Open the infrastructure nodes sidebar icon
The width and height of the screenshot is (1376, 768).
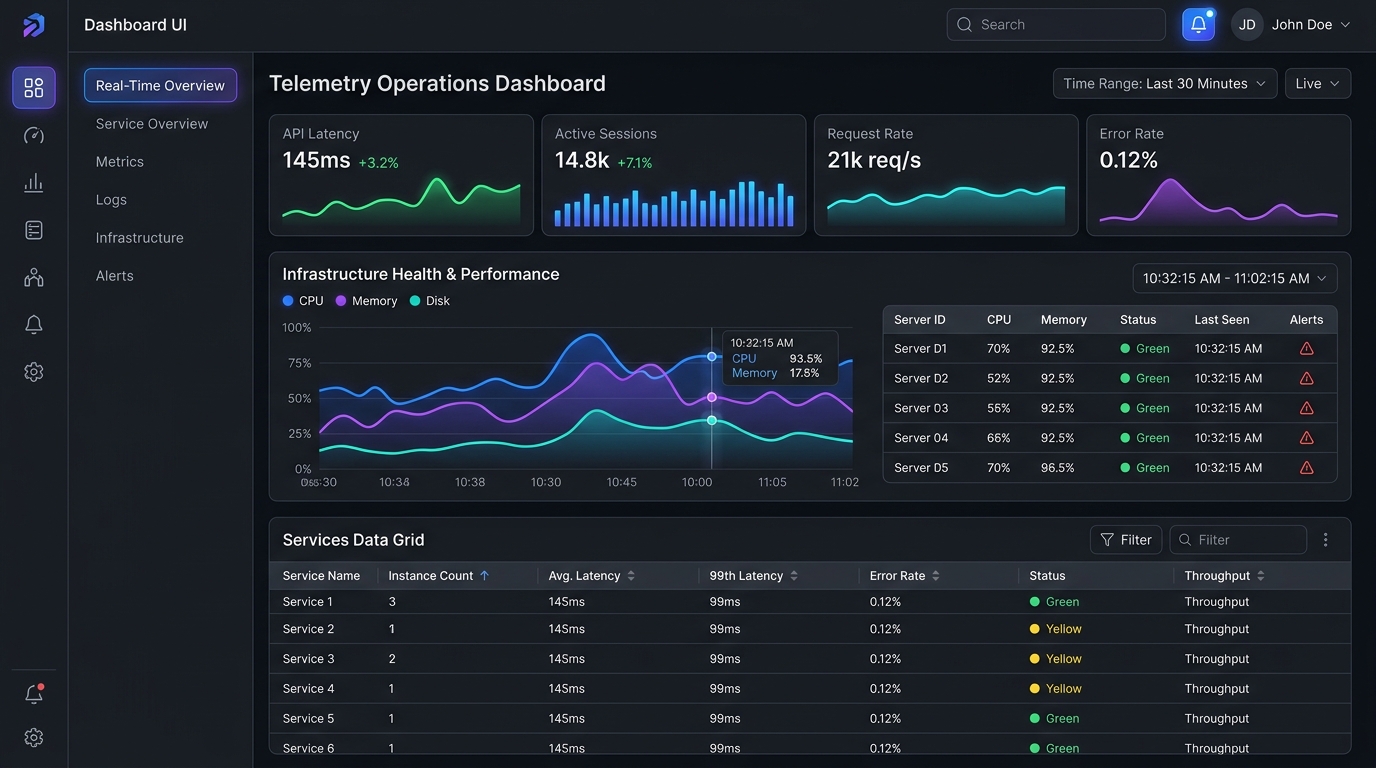tap(34, 277)
